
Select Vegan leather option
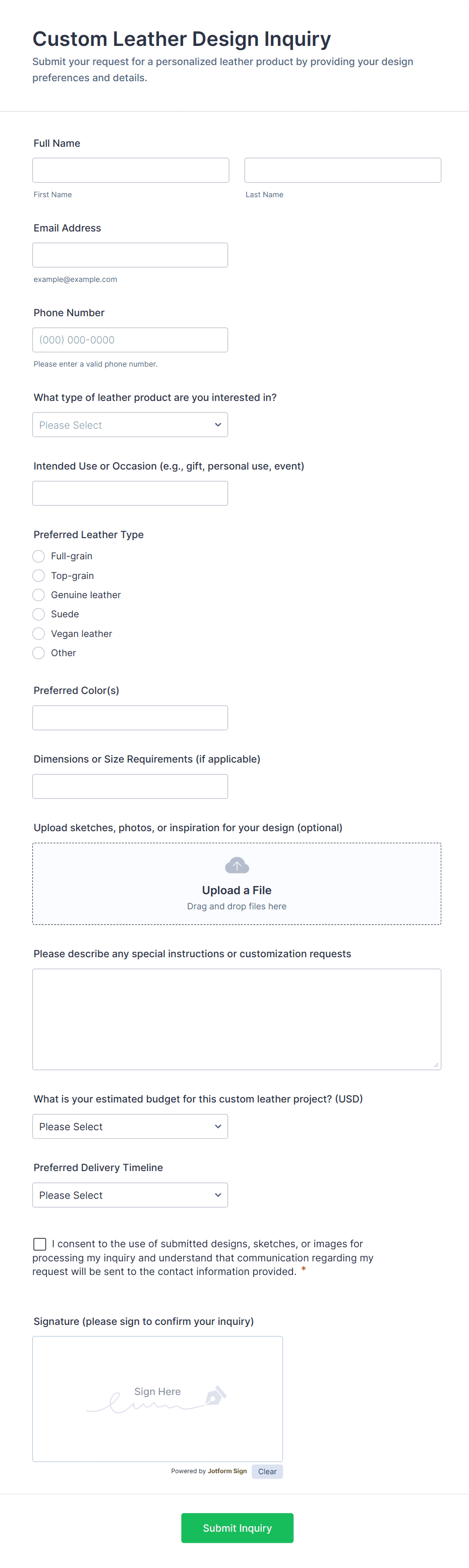pyautogui.click(x=39, y=633)
